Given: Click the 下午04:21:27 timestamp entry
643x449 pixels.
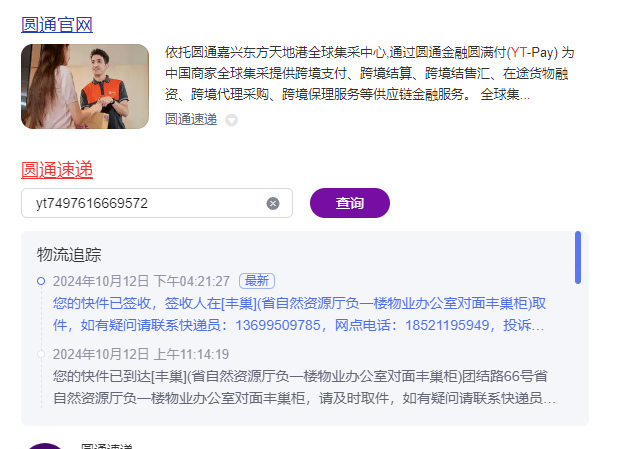Looking at the screenshot, I should (x=141, y=281).
